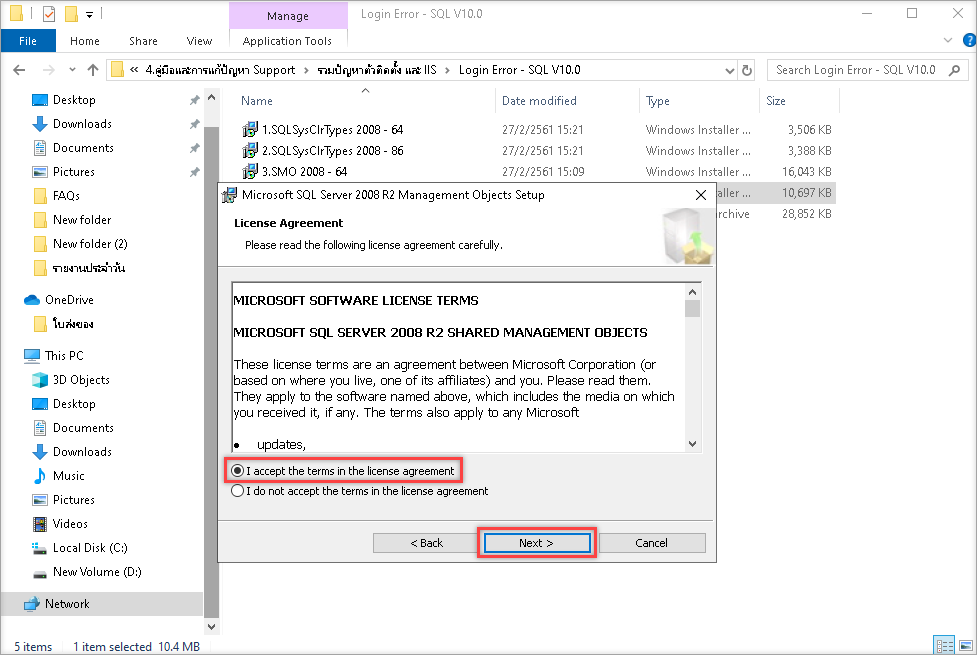Open the View ribbon tab
The image size is (977, 655).
coord(199,41)
